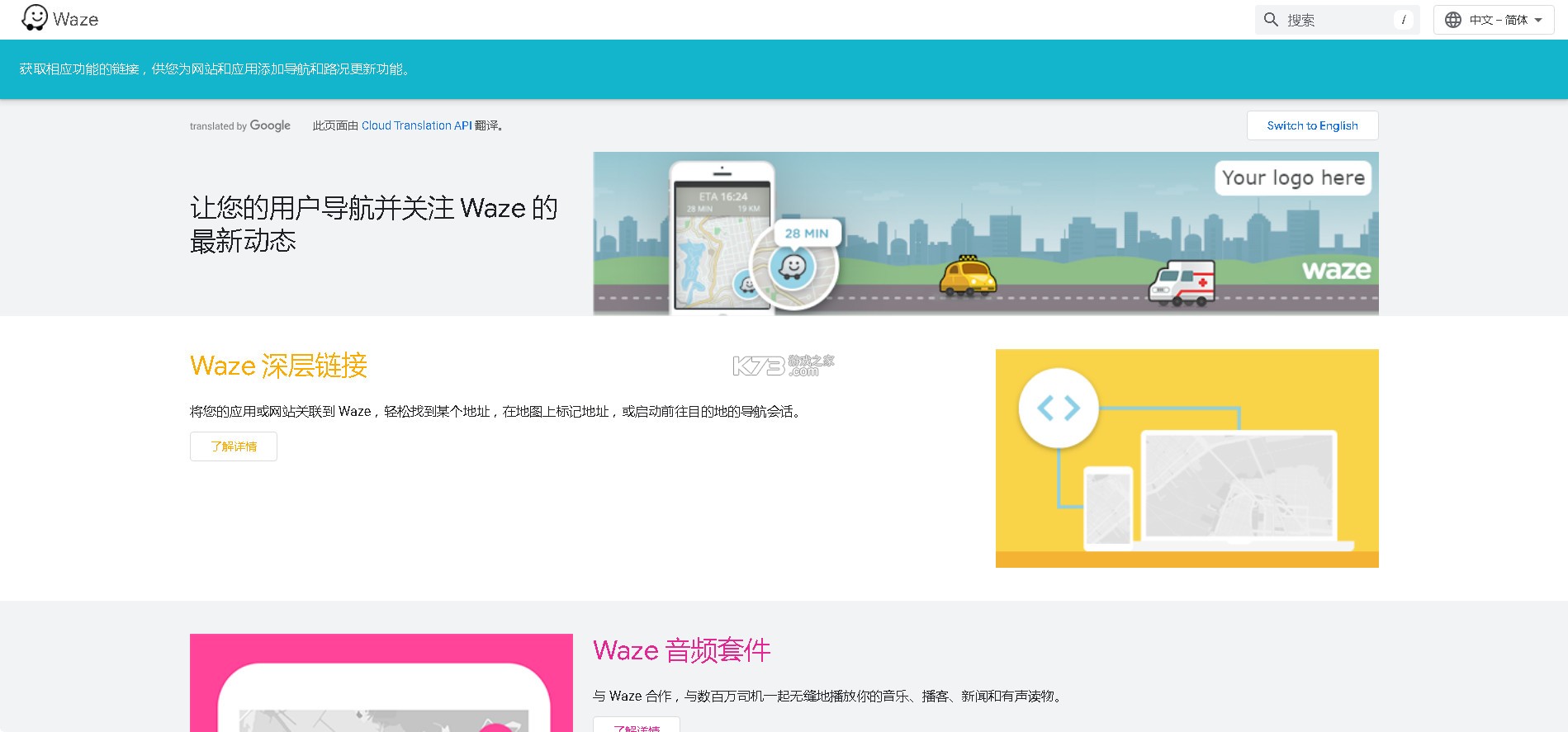The height and width of the screenshot is (732, 1568).
Task: Focus the 搜索 search input field
Action: coord(1337,20)
